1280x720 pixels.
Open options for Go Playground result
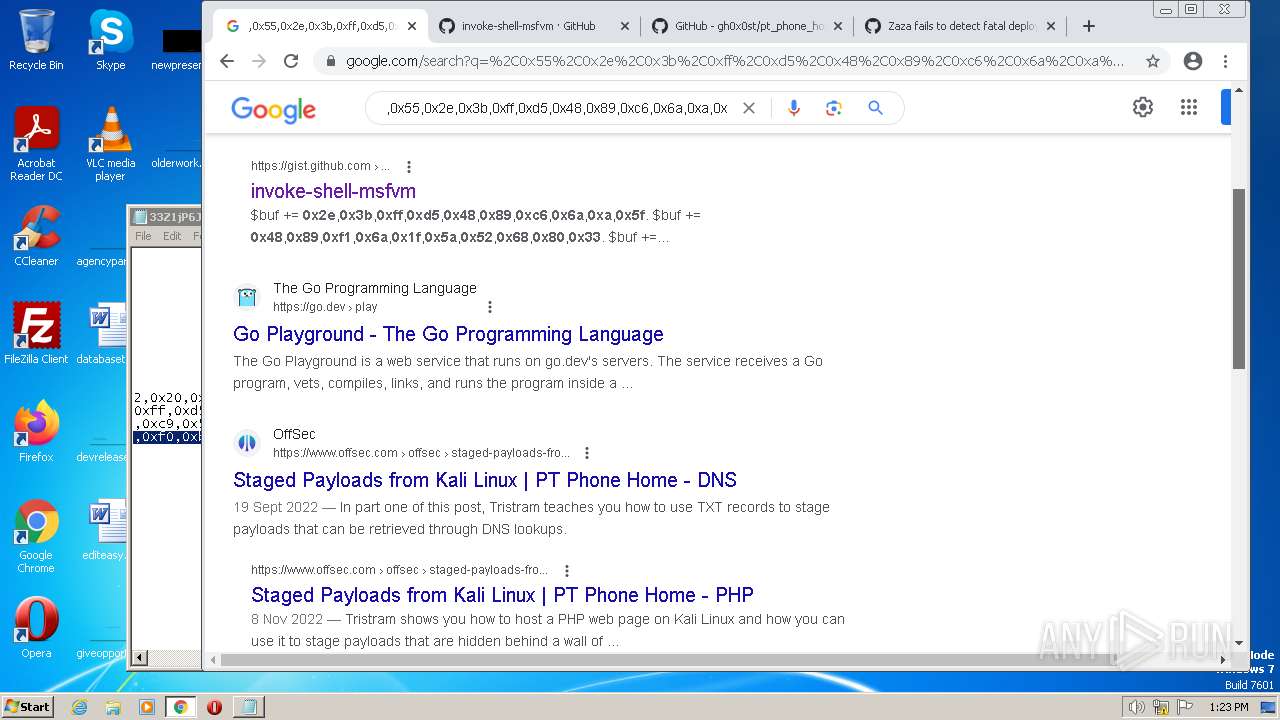(490, 307)
